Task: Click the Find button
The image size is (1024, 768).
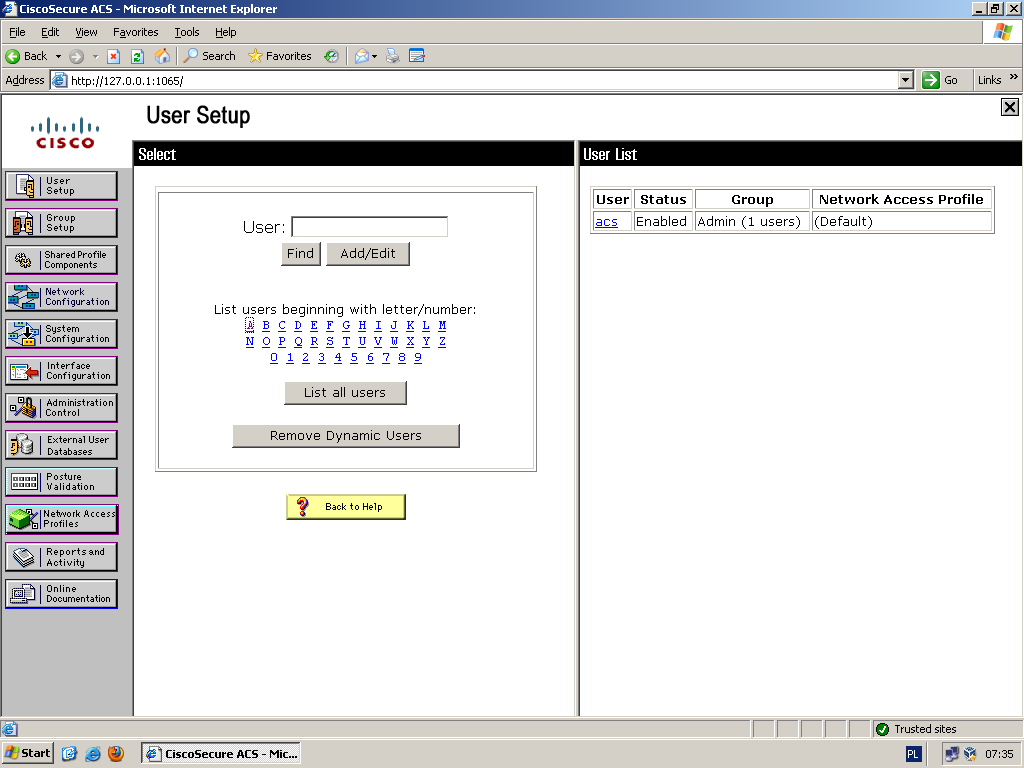Action: 300,253
